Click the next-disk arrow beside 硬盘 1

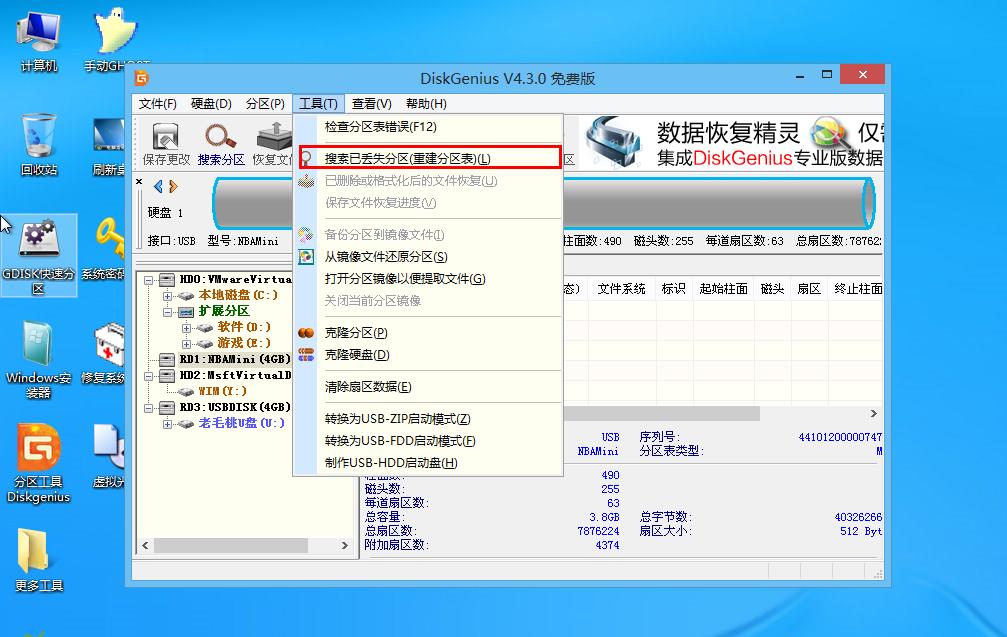click(x=172, y=185)
